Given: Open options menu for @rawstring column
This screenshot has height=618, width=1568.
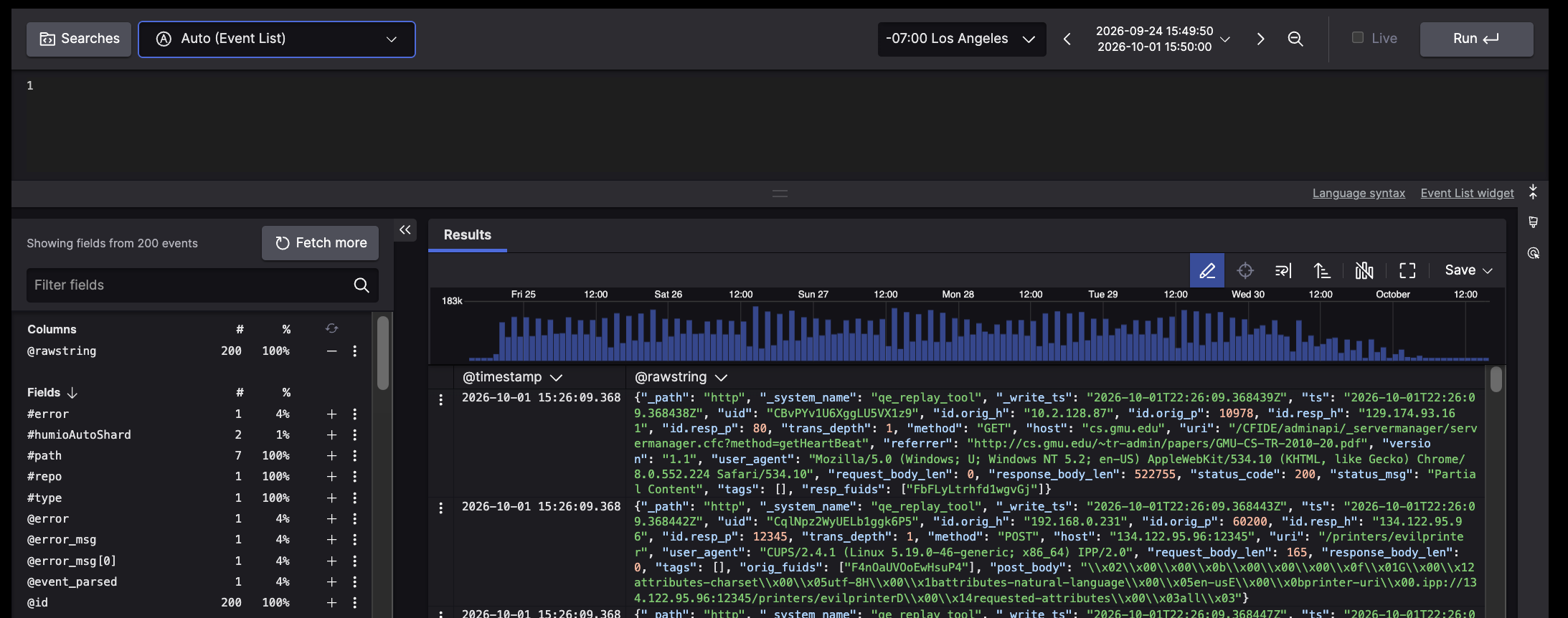Looking at the screenshot, I should click(x=354, y=351).
